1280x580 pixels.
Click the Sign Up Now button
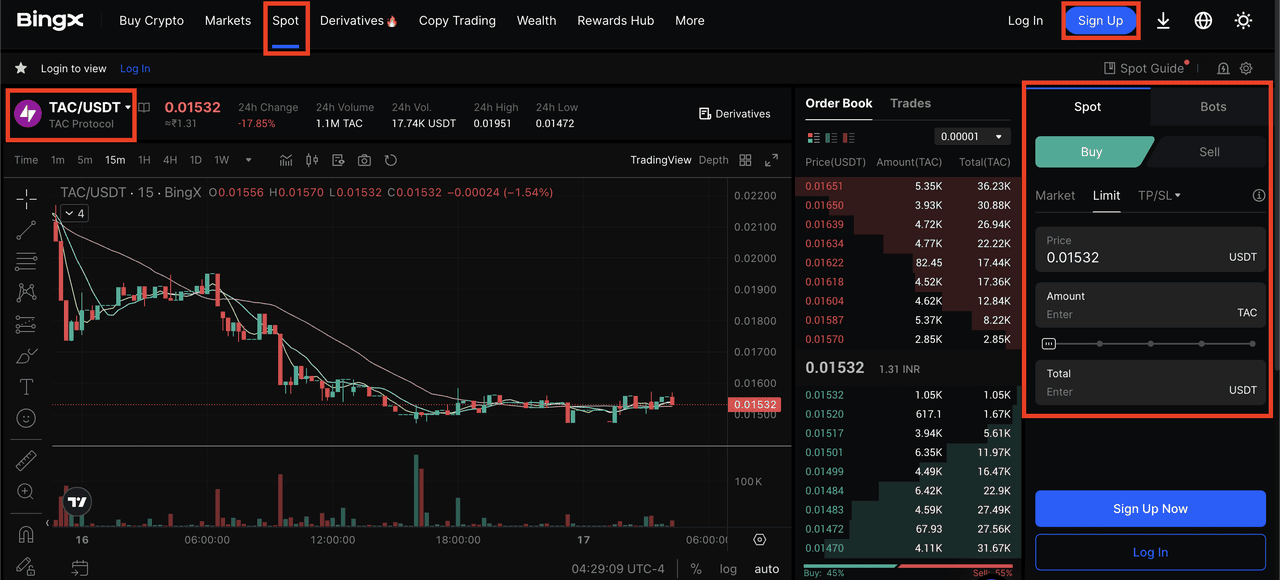[x=1150, y=508]
